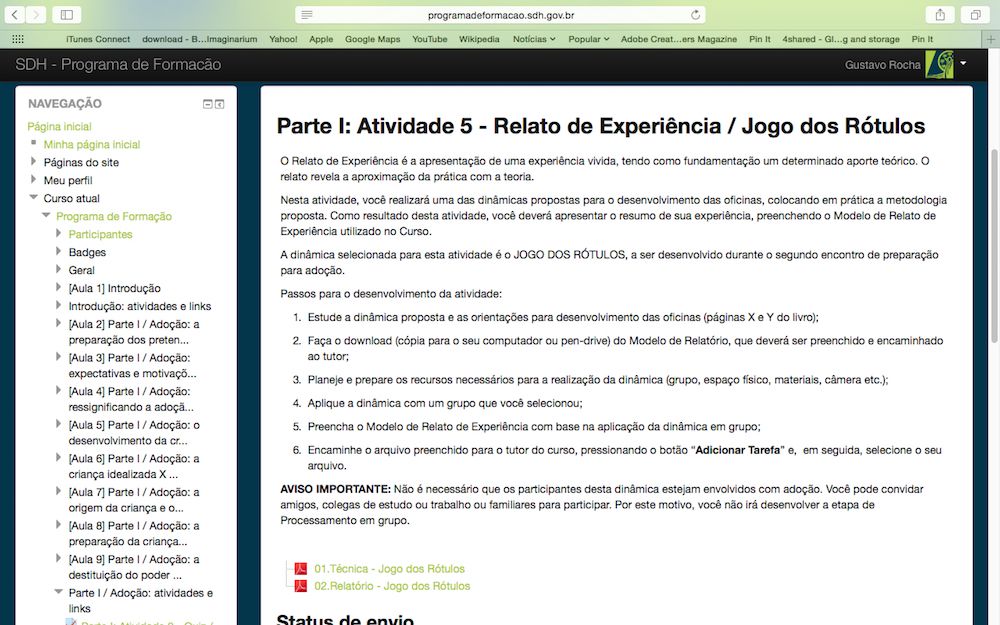The width and height of the screenshot is (1000, 625).
Task: Collapse the Curso atual tree node
Action: click(34, 198)
